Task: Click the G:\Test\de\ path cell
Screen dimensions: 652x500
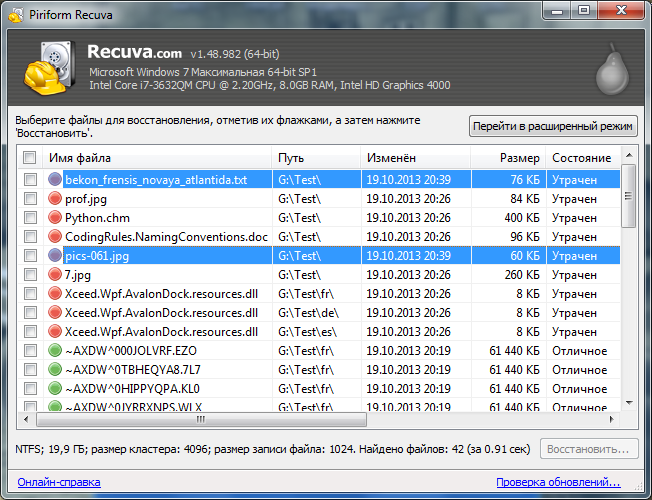Action: tap(308, 312)
